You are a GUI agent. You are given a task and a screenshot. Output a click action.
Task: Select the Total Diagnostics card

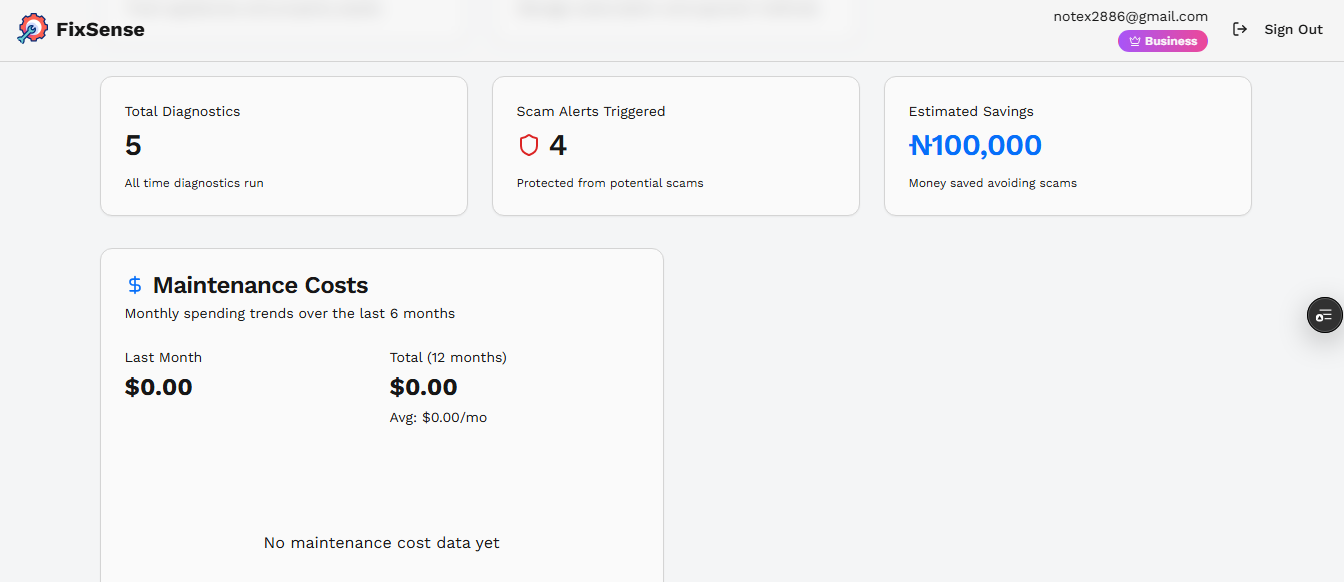(283, 146)
